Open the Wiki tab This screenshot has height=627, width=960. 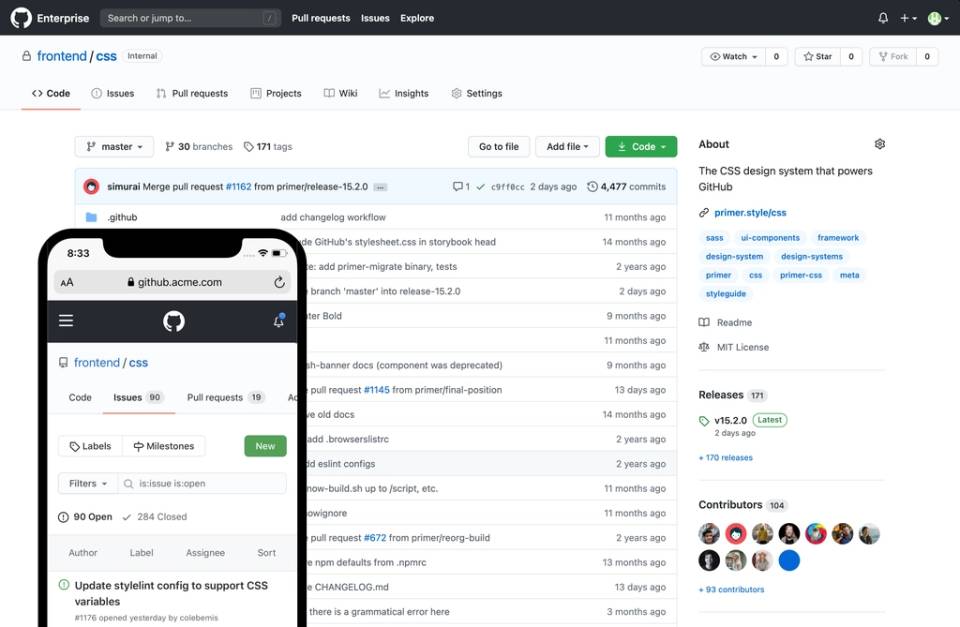coord(340,94)
